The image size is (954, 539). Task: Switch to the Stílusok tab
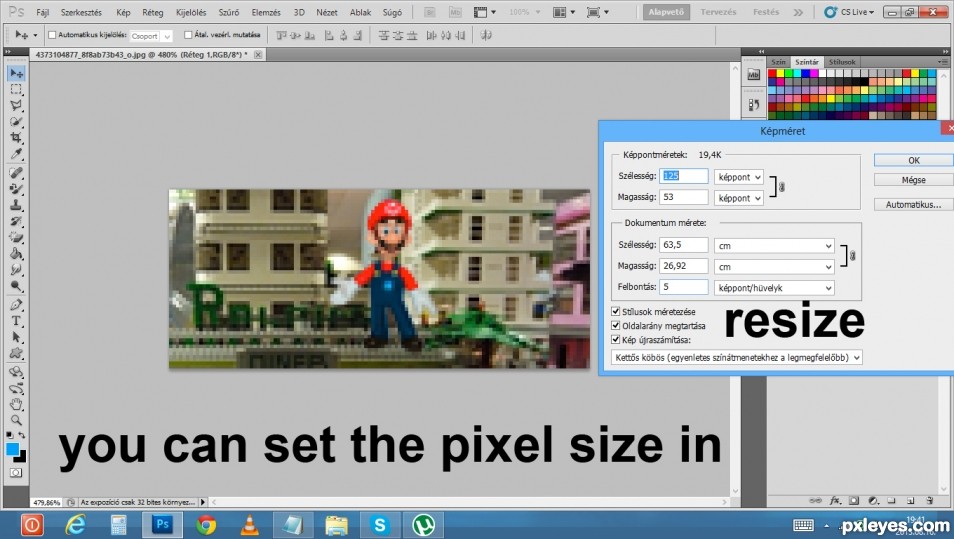842,62
